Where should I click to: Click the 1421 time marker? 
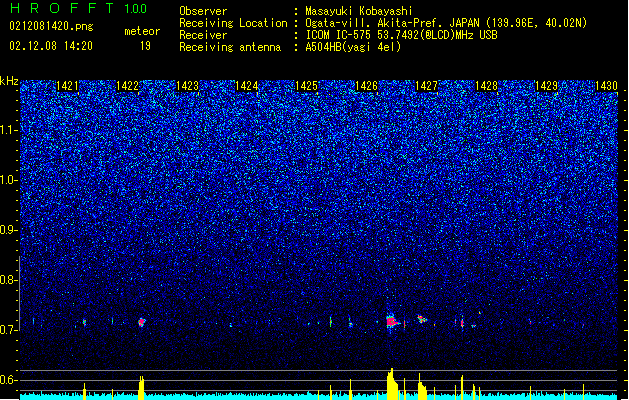[67, 86]
